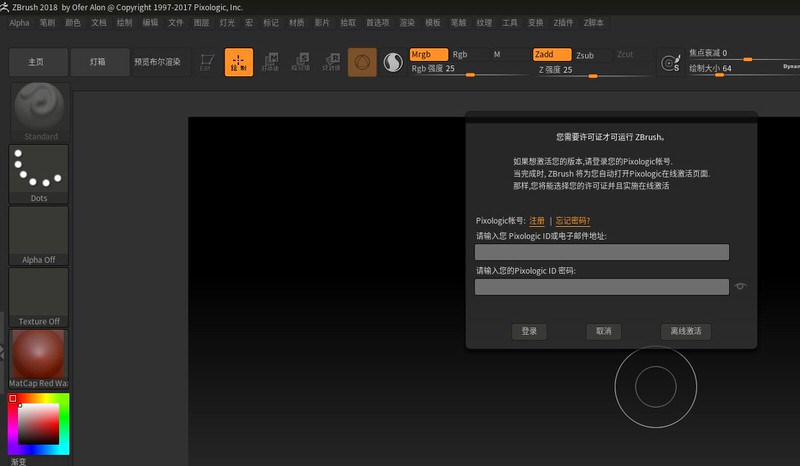Open the Dots stroke selector
The height and width of the screenshot is (466, 800).
click(x=39, y=174)
